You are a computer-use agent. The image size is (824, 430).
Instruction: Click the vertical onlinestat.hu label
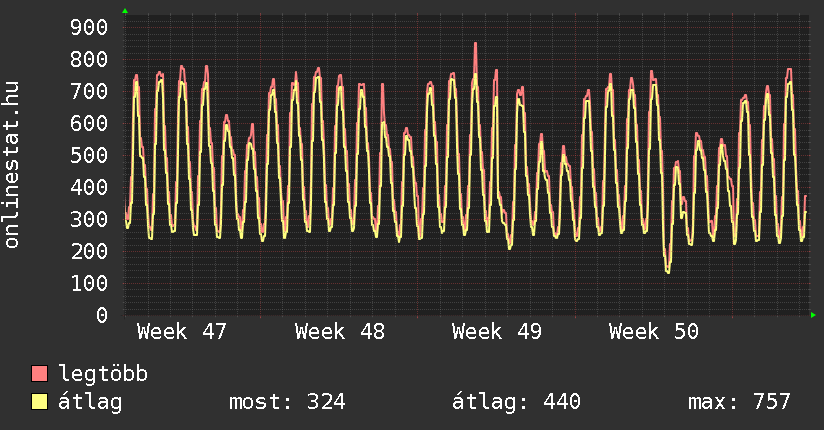pyautogui.click(x=12, y=165)
